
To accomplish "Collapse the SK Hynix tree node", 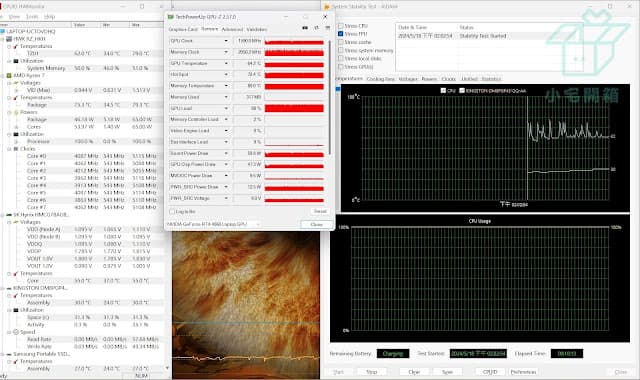I will (3, 215).
